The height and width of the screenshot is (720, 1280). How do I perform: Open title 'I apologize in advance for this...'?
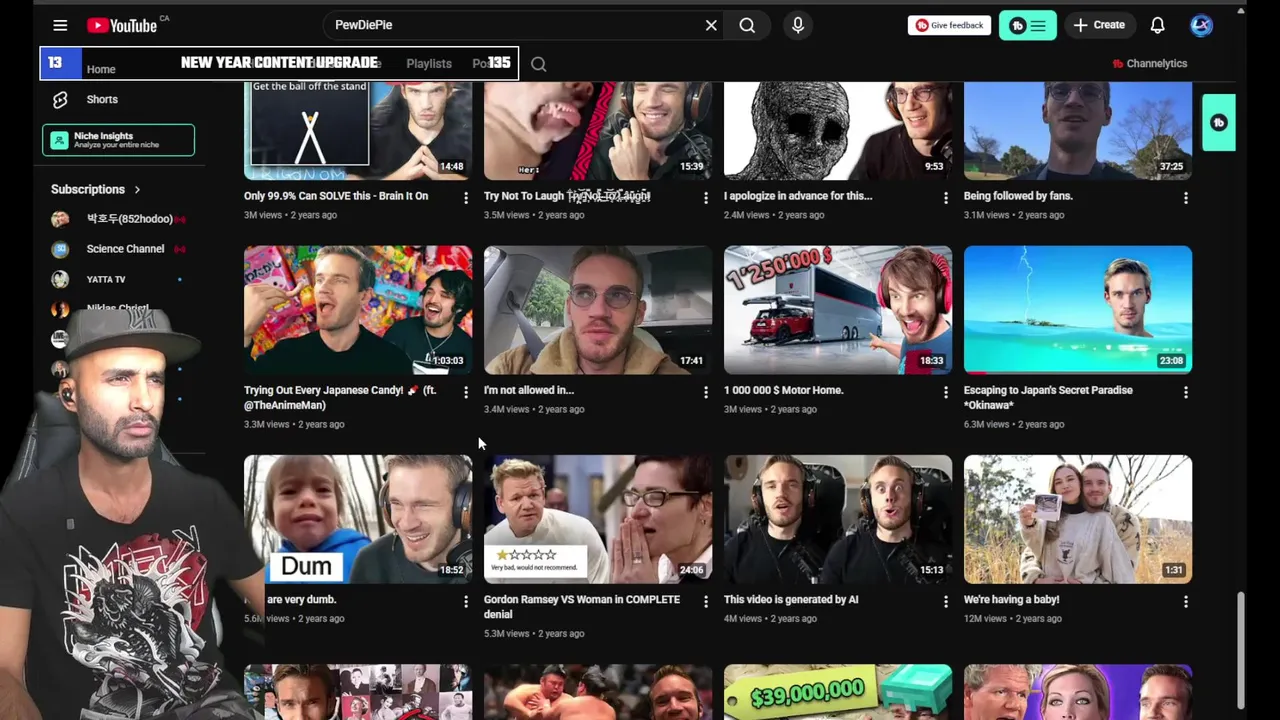(798, 196)
